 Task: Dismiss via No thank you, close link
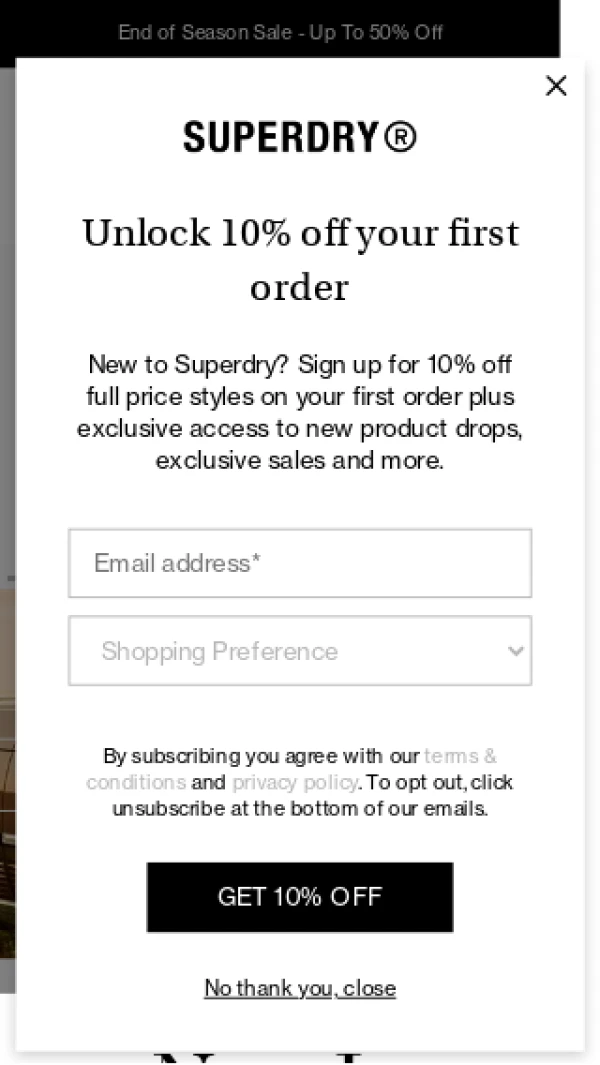point(300,988)
